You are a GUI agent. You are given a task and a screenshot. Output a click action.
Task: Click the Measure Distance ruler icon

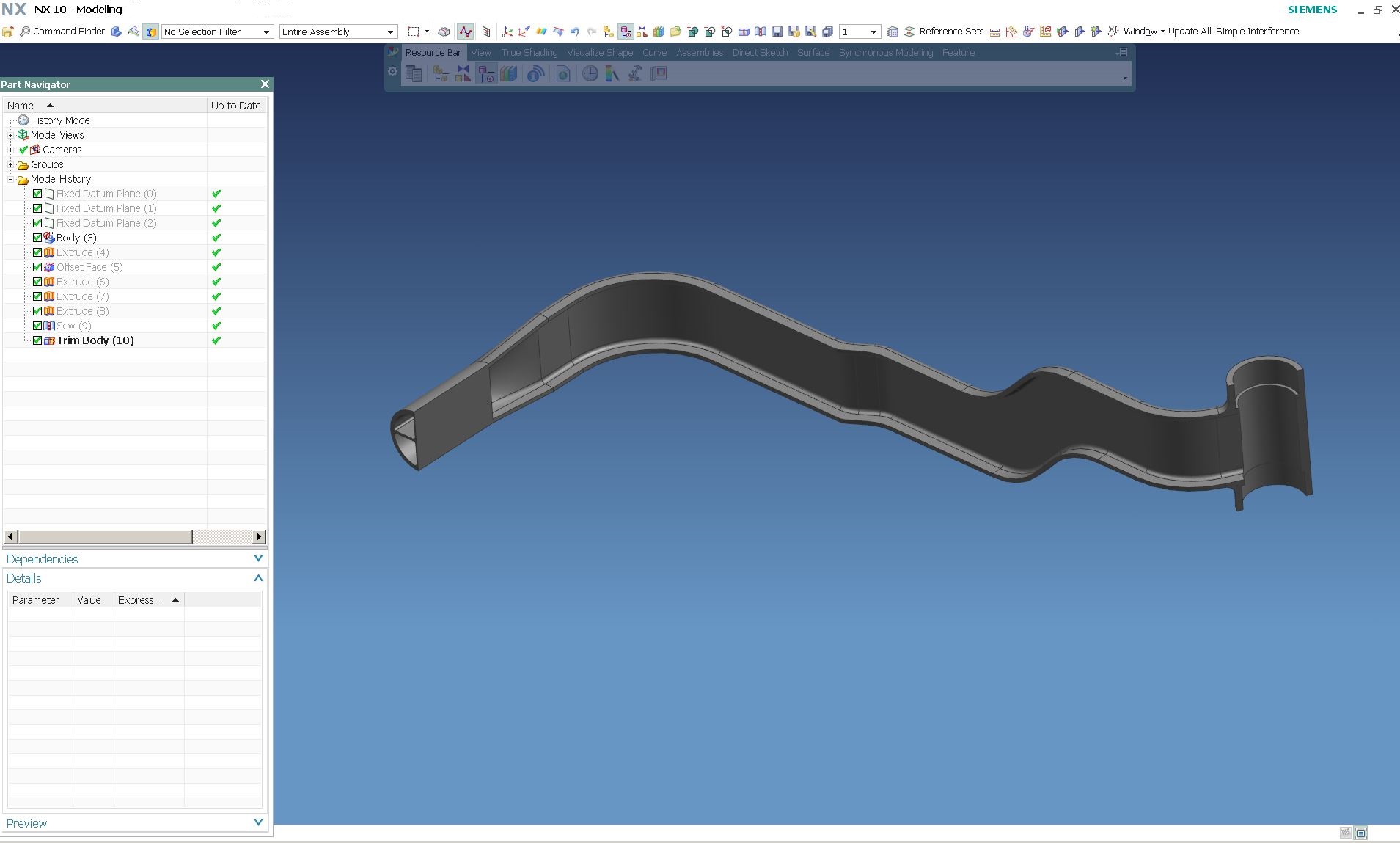[994, 32]
